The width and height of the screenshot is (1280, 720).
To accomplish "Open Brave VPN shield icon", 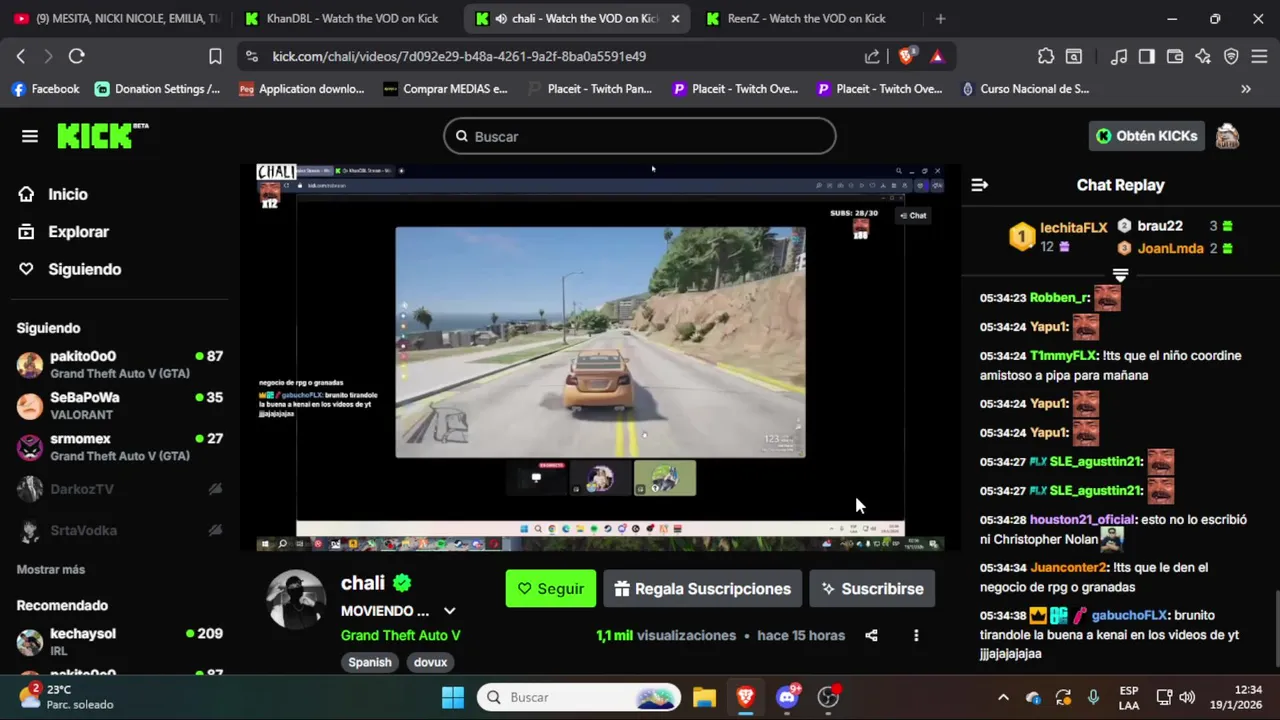I will pyautogui.click(x=1231, y=56).
